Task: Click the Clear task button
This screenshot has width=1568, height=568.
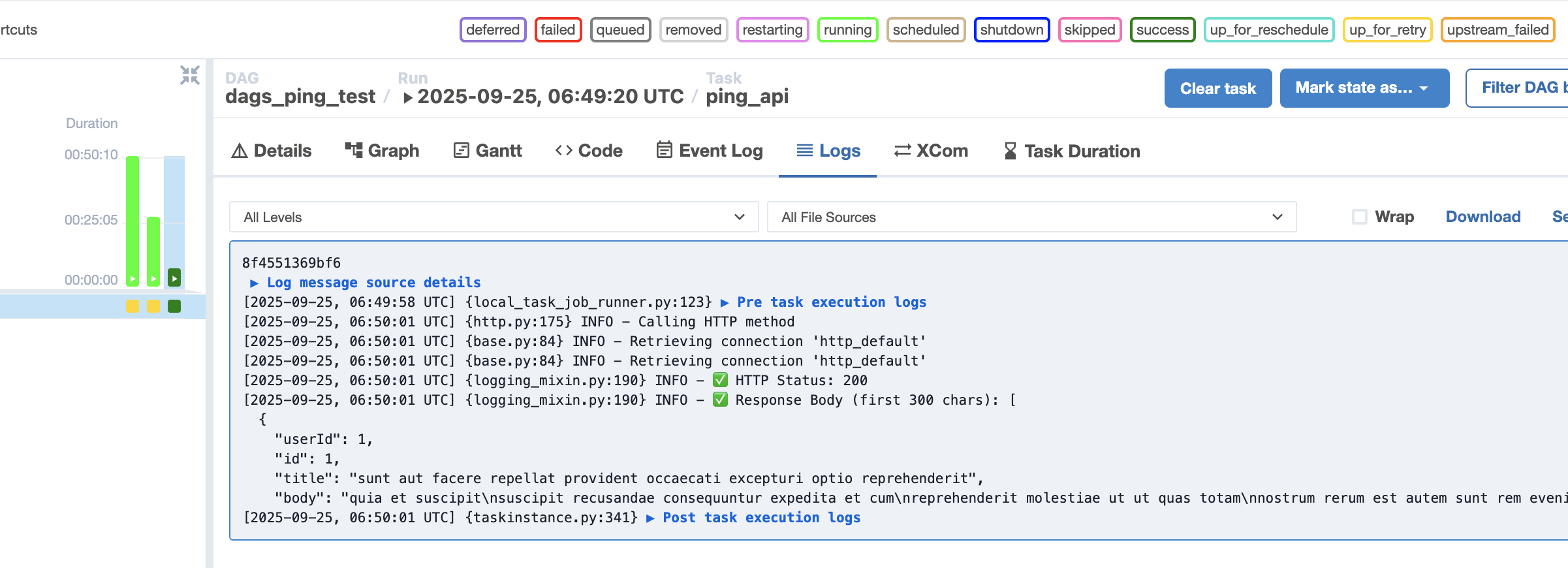Action: point(1218,88)
